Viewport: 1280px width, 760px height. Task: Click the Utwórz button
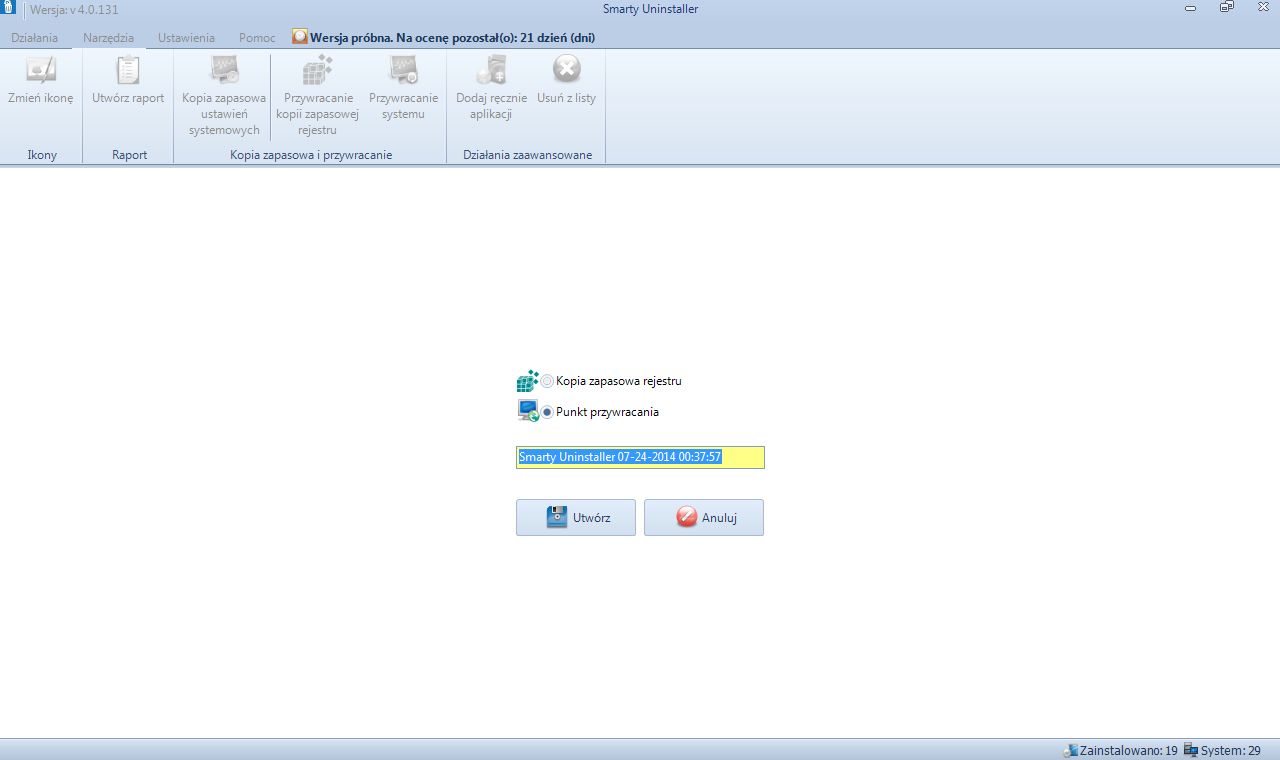coord(576,518)
